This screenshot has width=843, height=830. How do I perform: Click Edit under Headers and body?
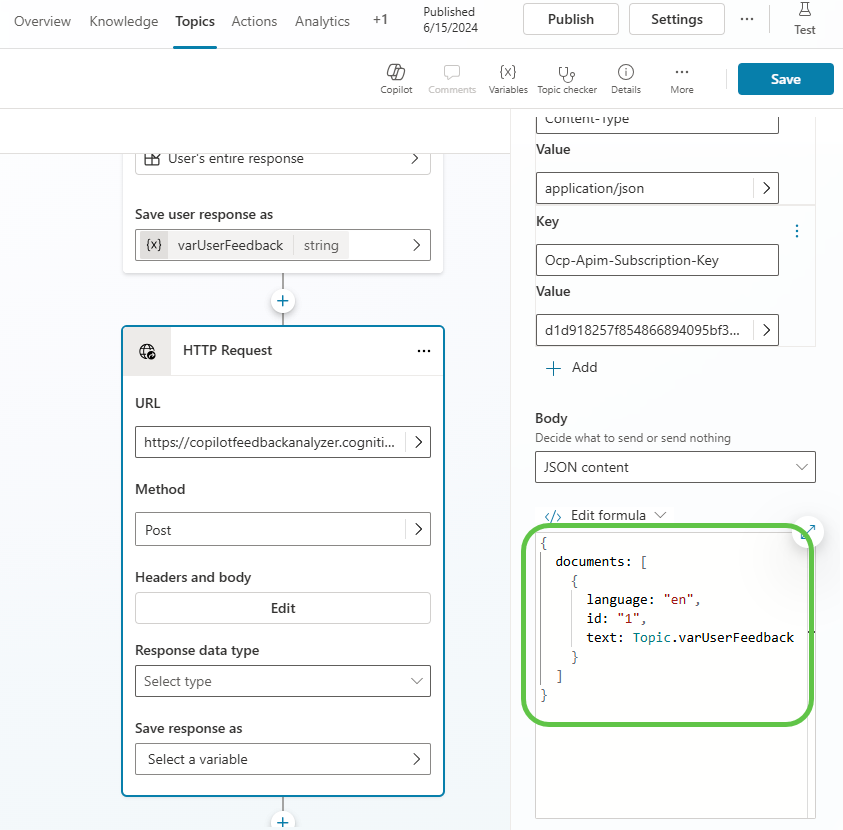click(x=283, y=608)
